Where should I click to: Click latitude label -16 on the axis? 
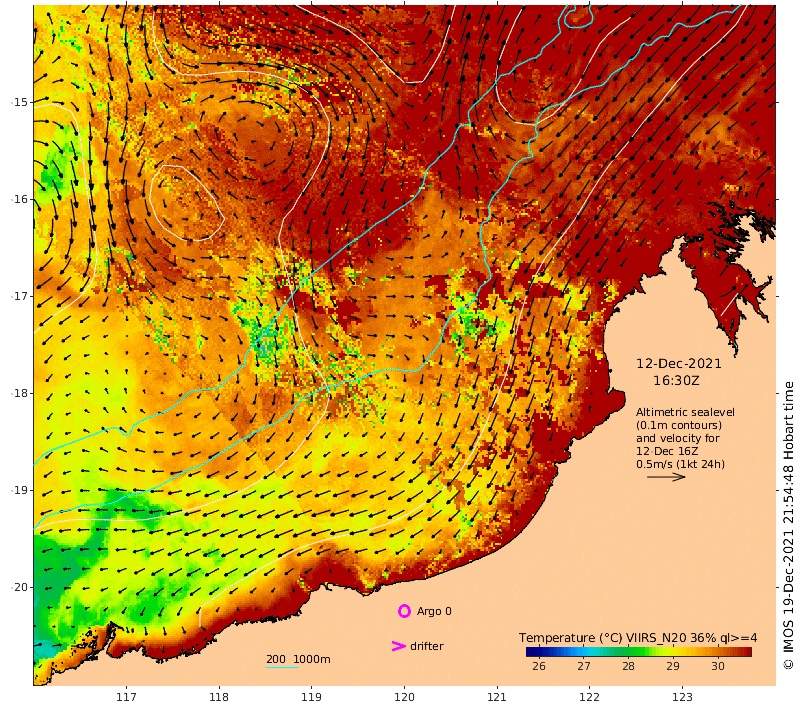tap(20, 199)
